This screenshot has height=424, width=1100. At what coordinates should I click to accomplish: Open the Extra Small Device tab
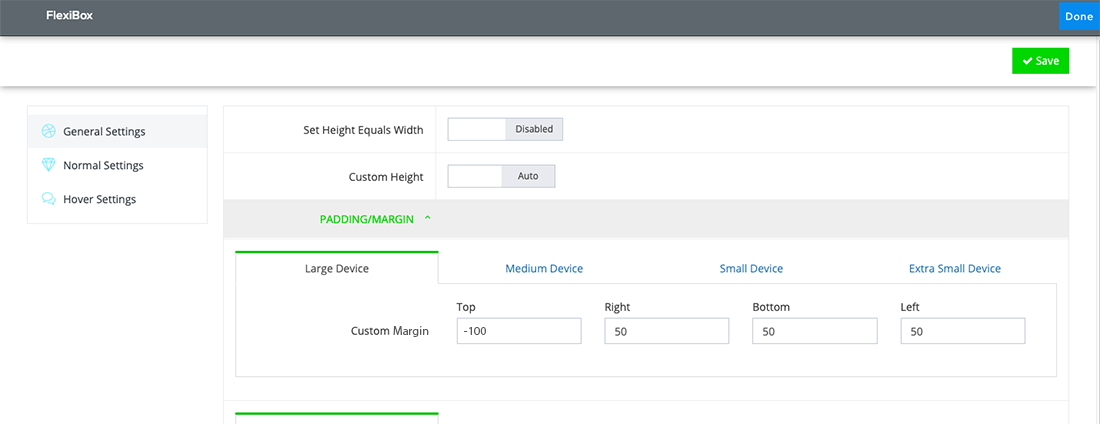(x=954, y=268)
